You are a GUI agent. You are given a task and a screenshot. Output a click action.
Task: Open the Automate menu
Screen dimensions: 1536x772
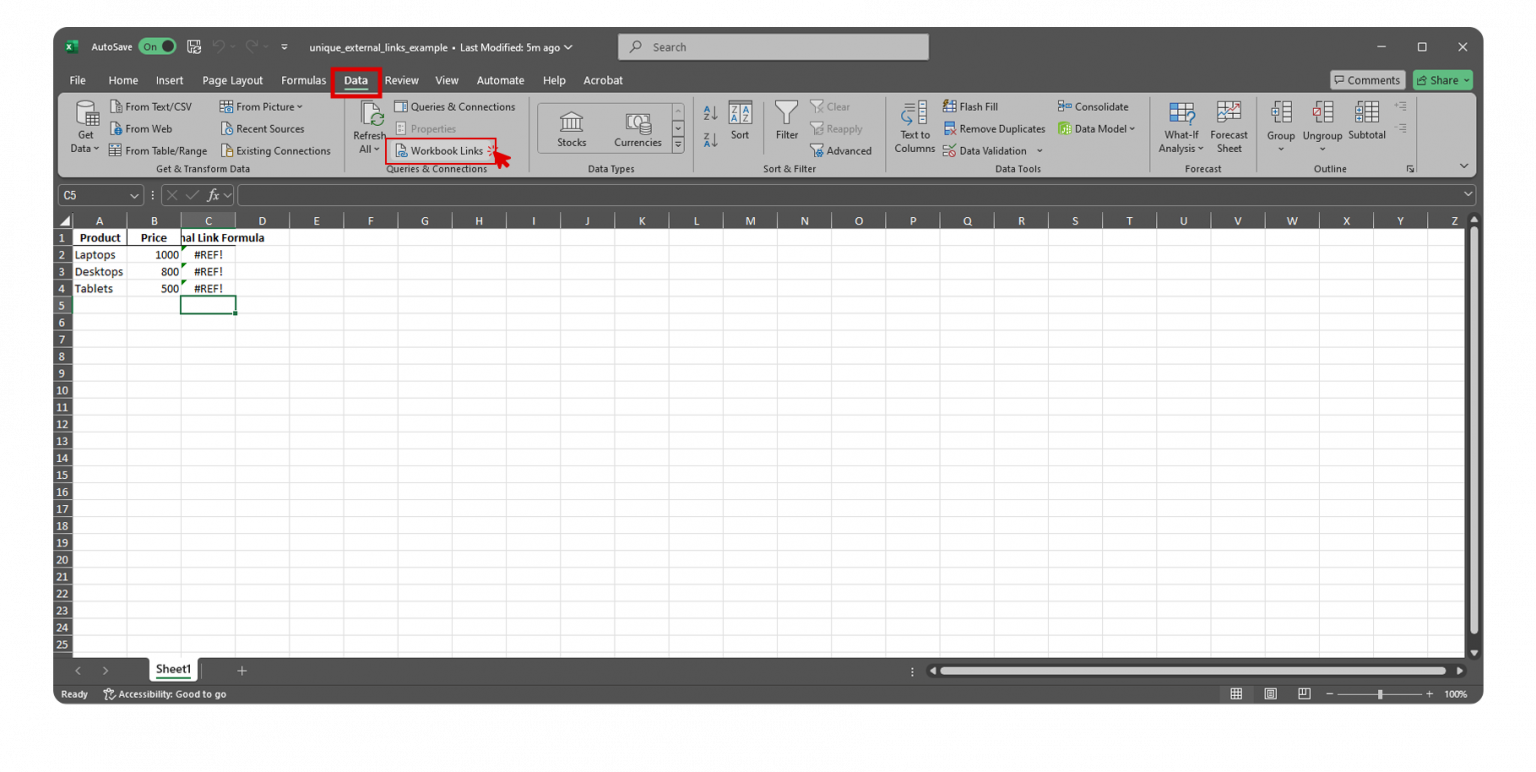(x=500, y=80)
